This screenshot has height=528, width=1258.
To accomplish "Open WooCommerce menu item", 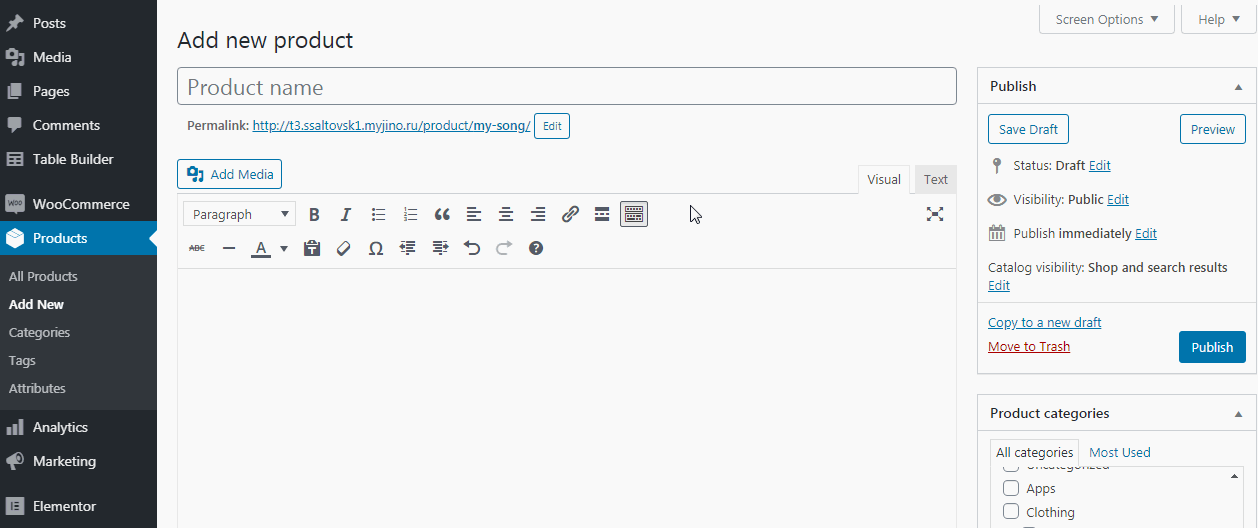I will coord(78,204).
